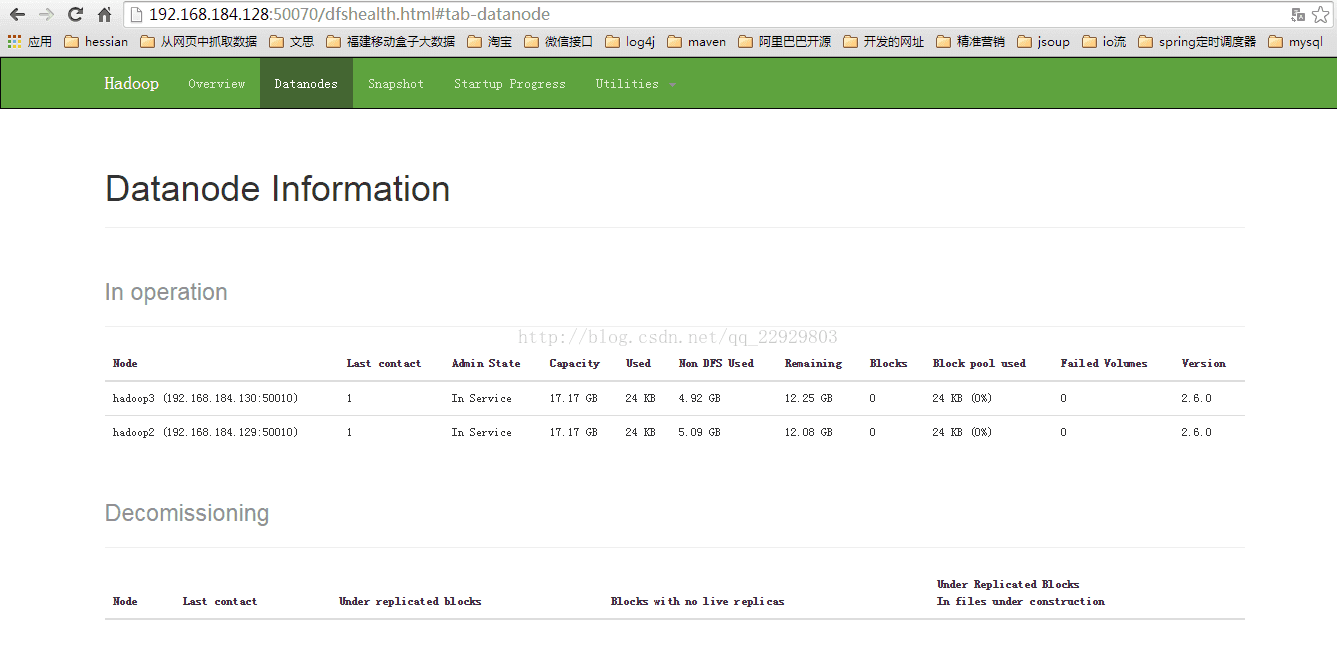1337x652 pixels.
Task: Select the Datanodes tab
Action: click(x=306, y=84)
